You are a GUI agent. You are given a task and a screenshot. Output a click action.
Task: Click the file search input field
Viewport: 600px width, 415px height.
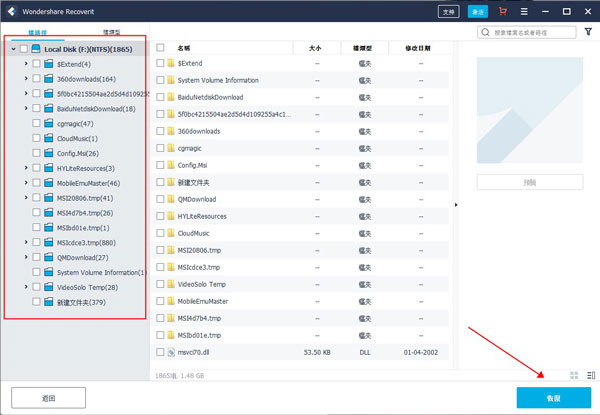(x=527, y=32)
